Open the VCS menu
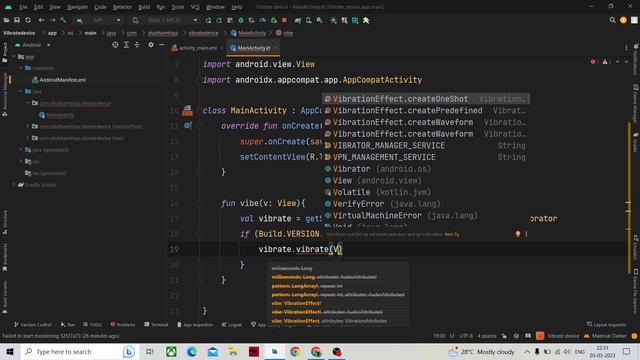640x360 pixels. [x=195, y=7]
